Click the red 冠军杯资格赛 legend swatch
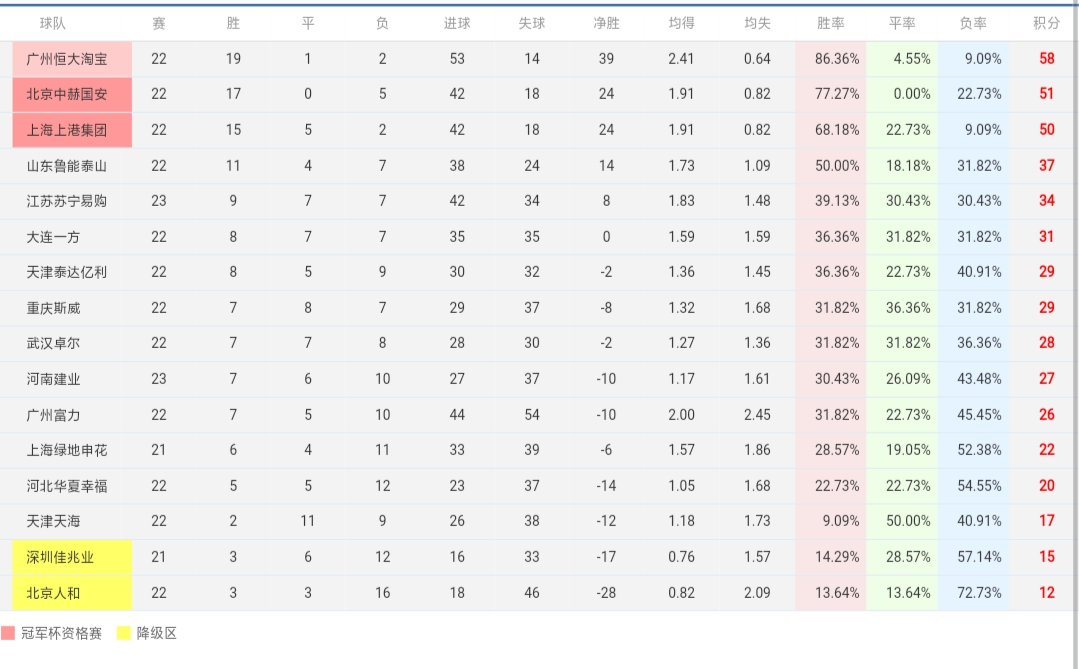The height and width of the screenshot is (669, 1079). click(8, 633)
